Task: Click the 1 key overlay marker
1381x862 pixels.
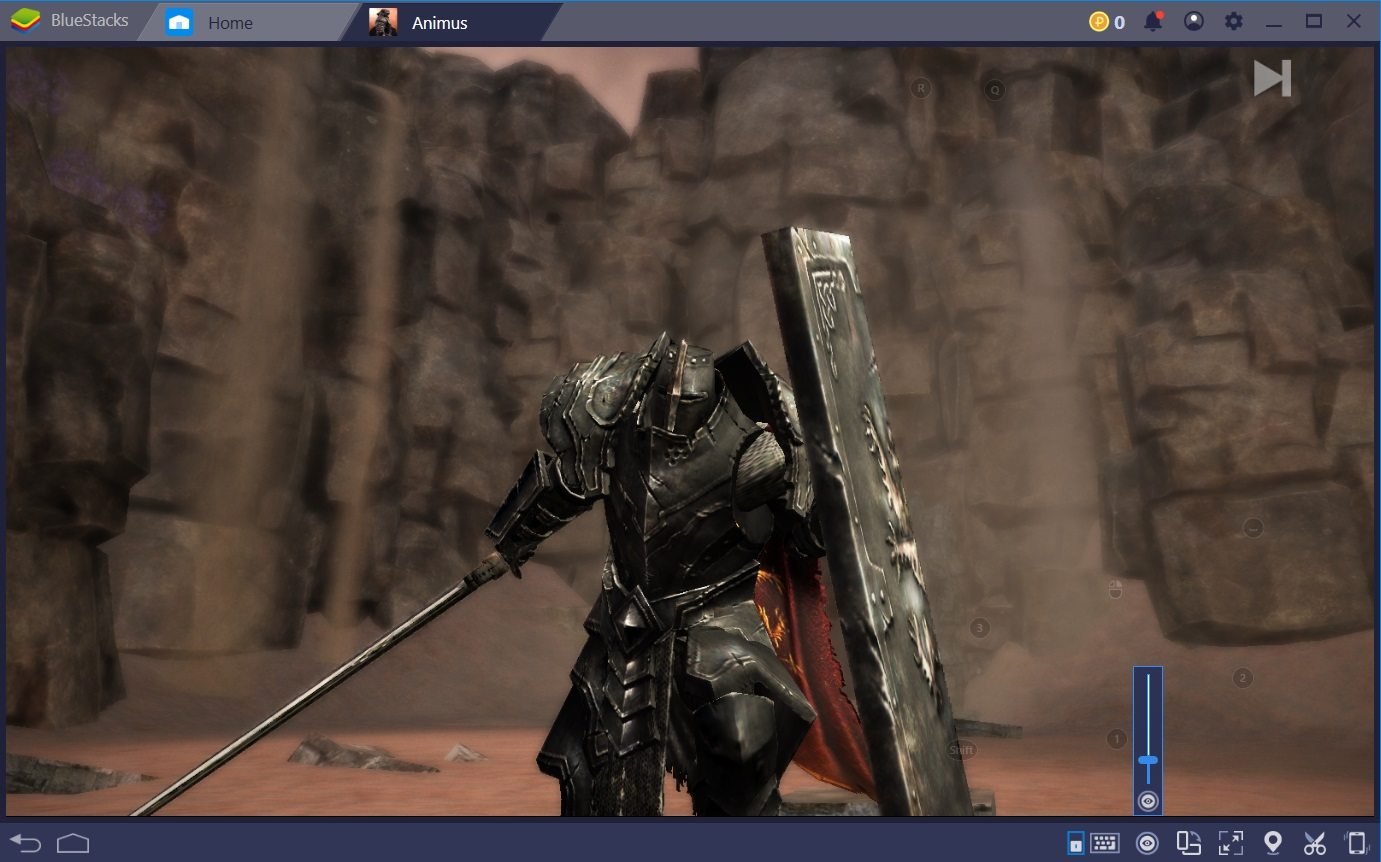Action: pos(1117,739)
